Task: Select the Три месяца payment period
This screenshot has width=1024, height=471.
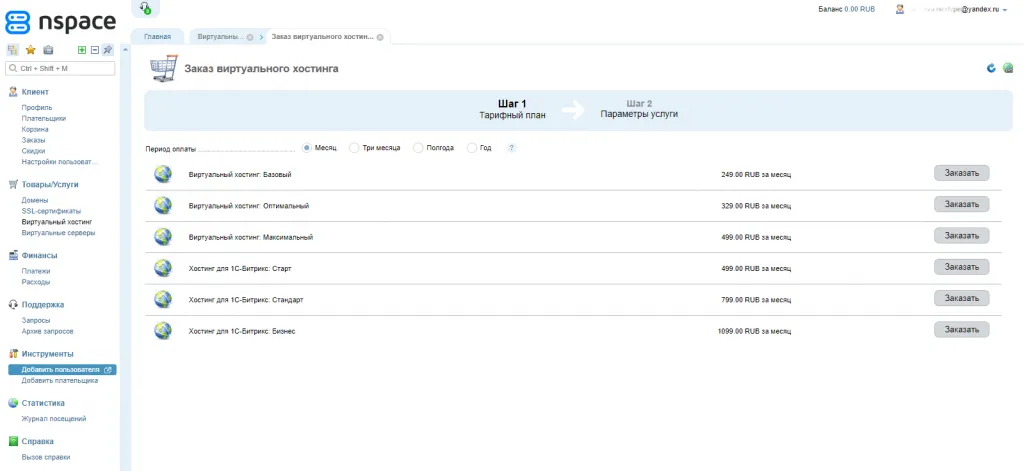Action: 354,148
